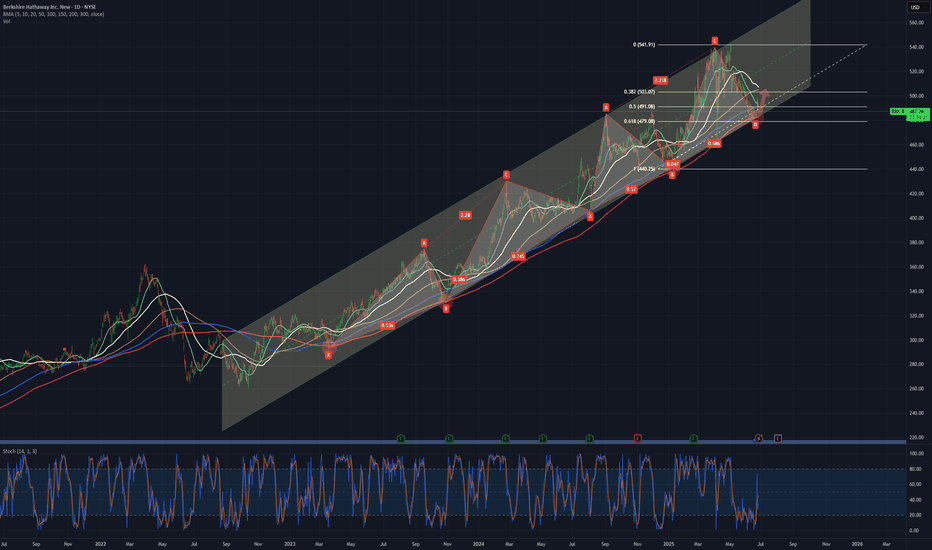Click the 2.318 pattern ratio label
The image size is (932, 550).
coord(660,80)
